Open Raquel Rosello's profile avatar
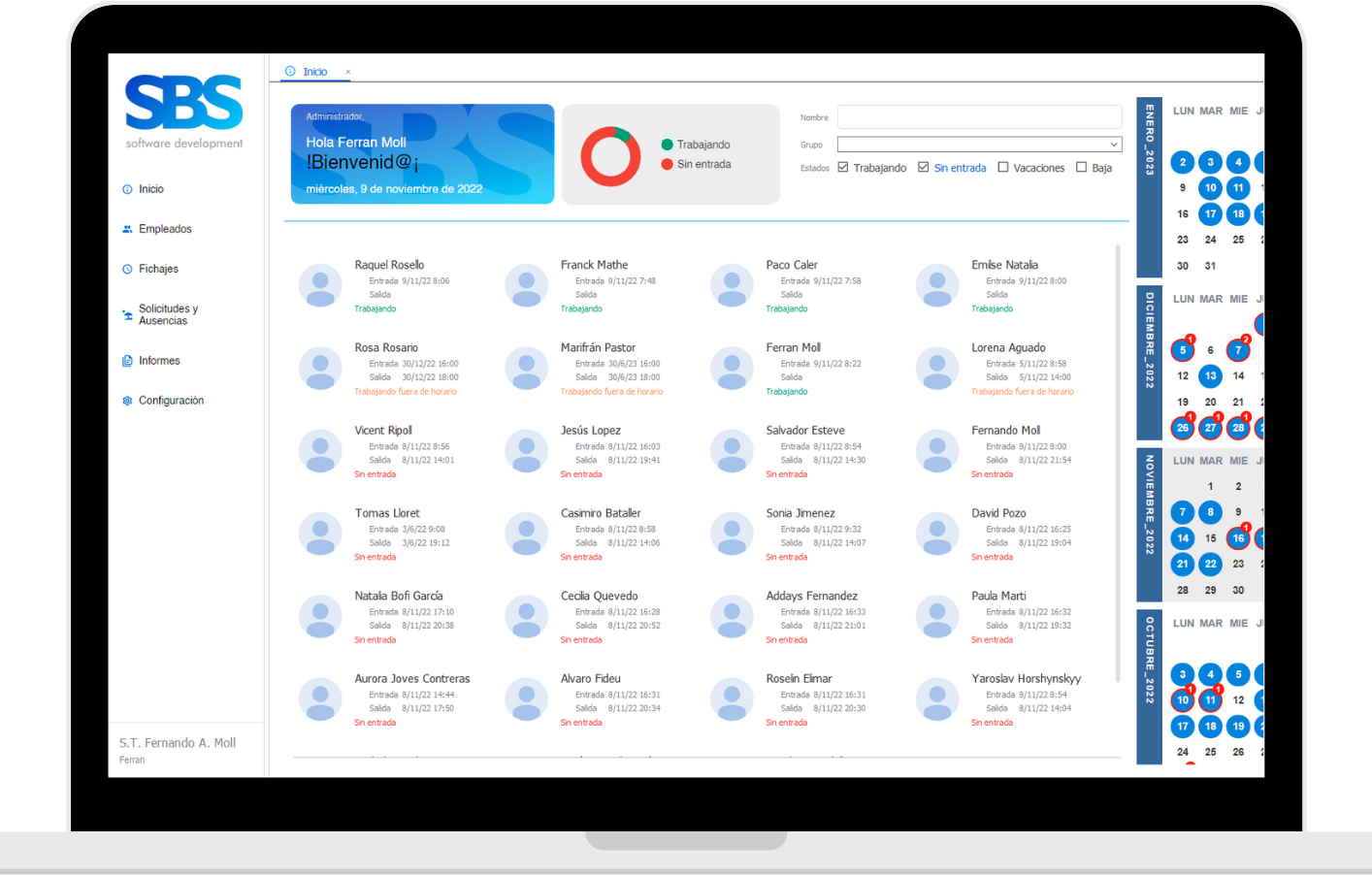This screenshot has width=1372, height=875. tap(320, 285)
